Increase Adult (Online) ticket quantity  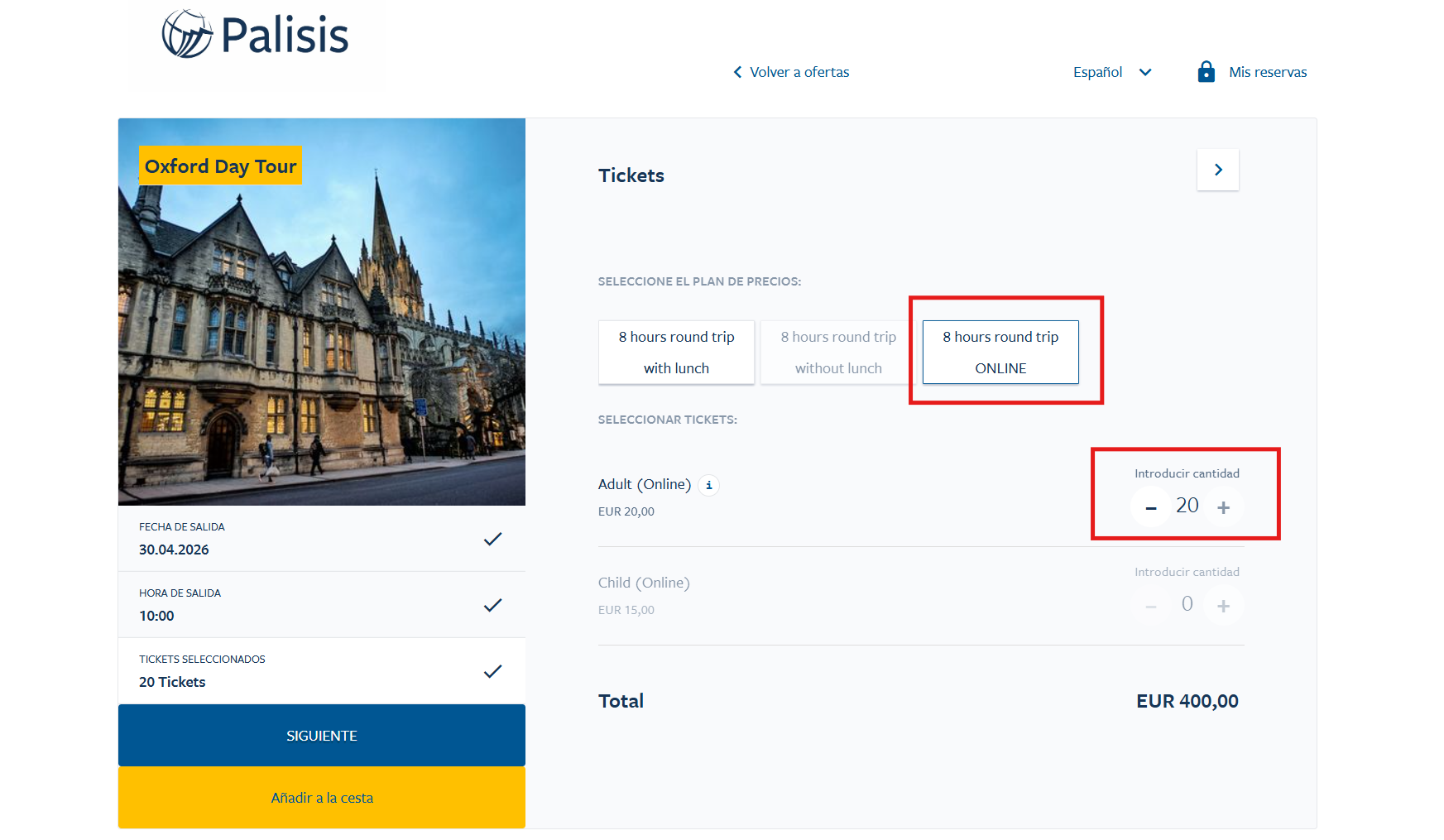1224,507
